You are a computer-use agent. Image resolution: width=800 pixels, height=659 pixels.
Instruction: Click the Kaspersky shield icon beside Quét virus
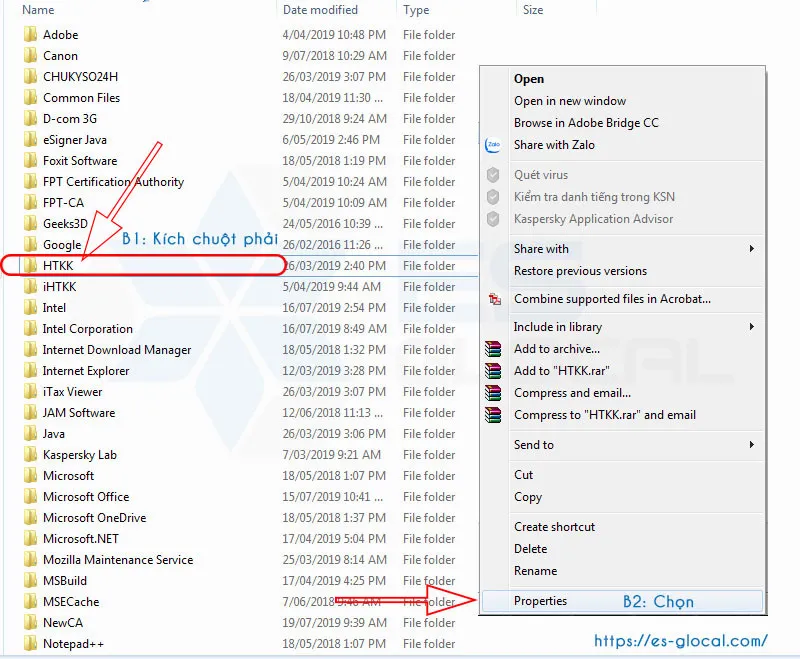(x=492, y=175)
